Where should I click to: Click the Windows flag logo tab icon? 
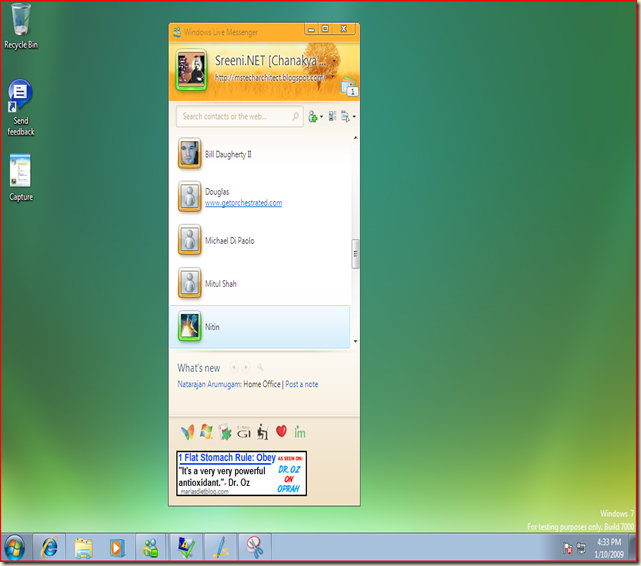pos(206,432)
